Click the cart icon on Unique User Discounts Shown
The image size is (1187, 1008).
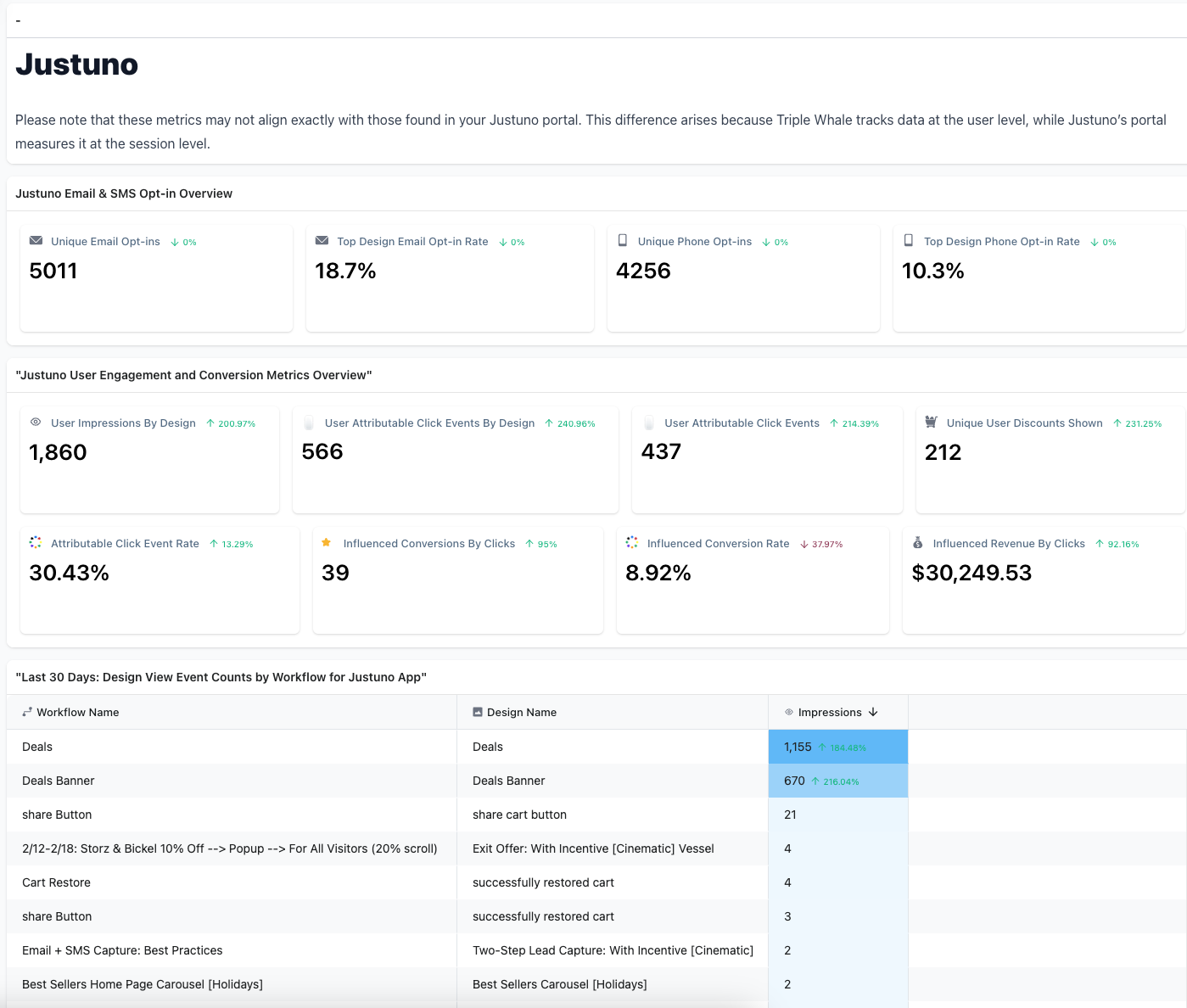coord(931,423)
